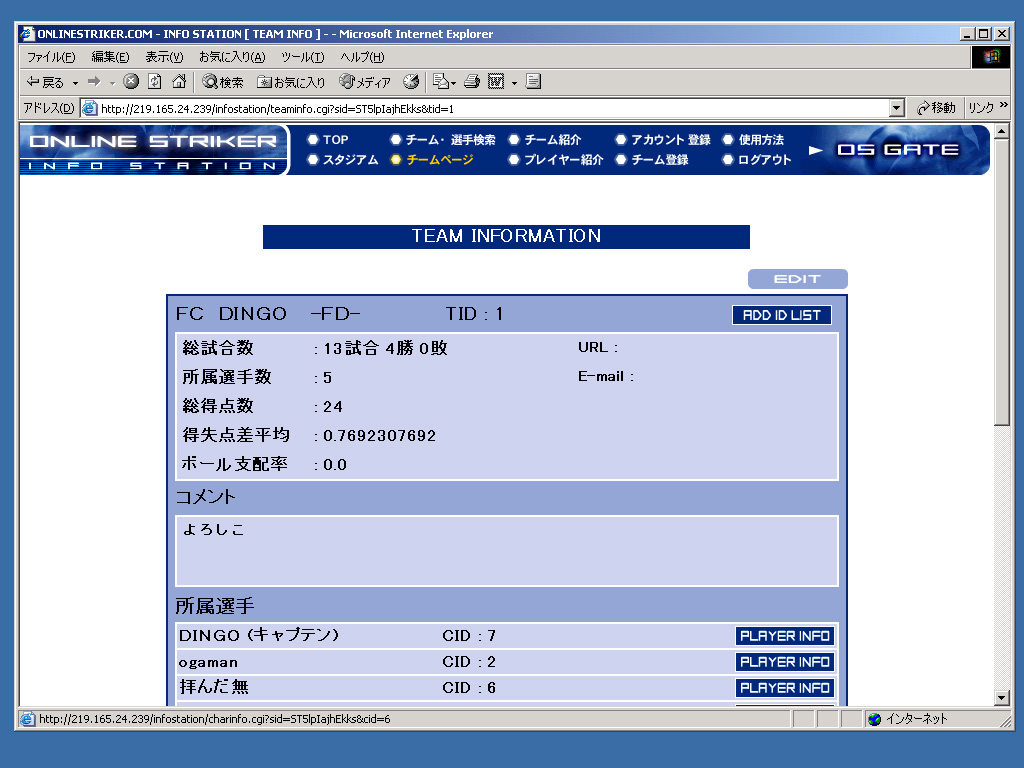Expand the address bar dropdown arrow
Screen dimensions: 1024x768
pyautogui.click(x=896, y=108)
